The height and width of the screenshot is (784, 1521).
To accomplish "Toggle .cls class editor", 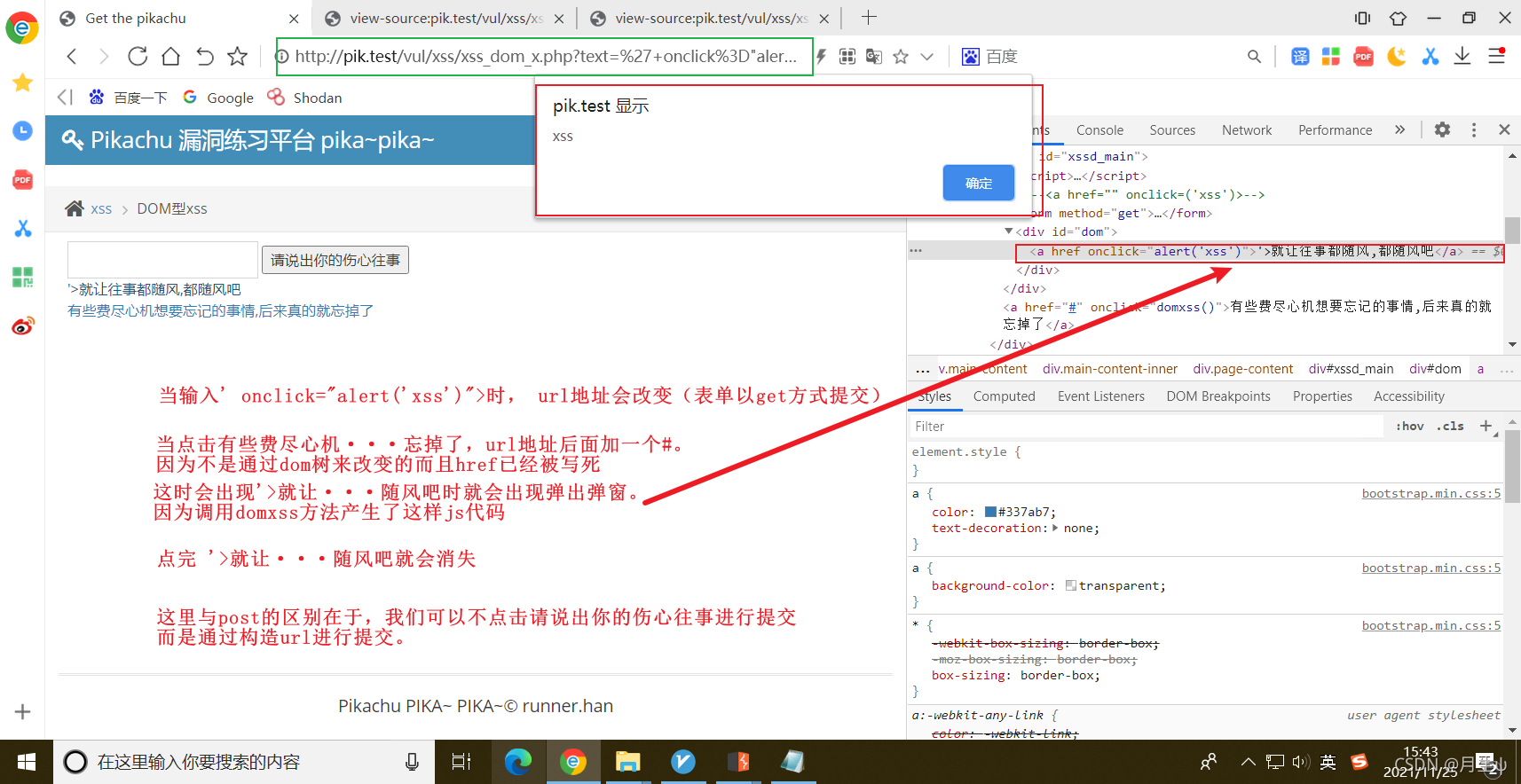I will point(1450,427).
